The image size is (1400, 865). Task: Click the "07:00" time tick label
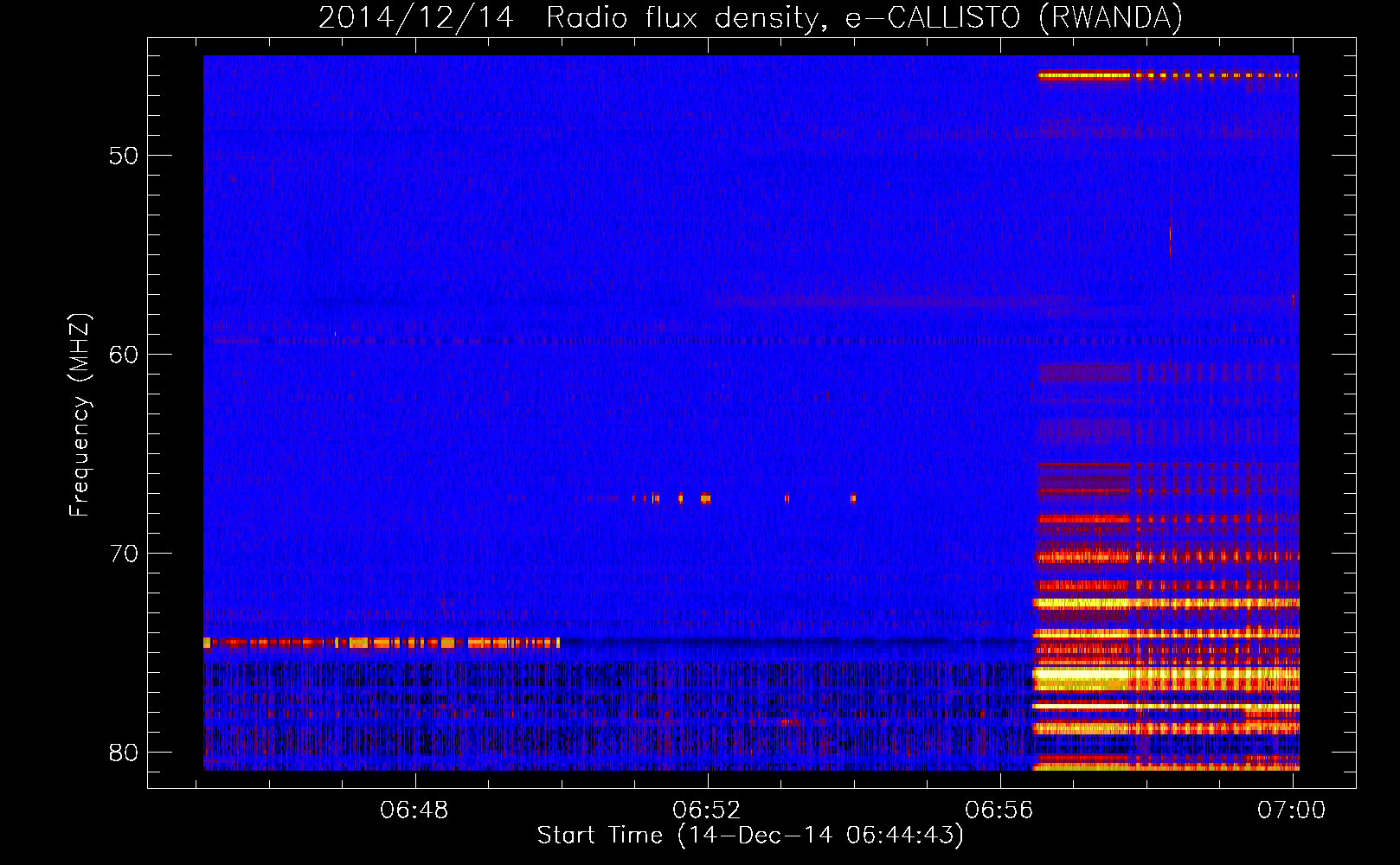pyautogui.click(x=1292, y=811)
